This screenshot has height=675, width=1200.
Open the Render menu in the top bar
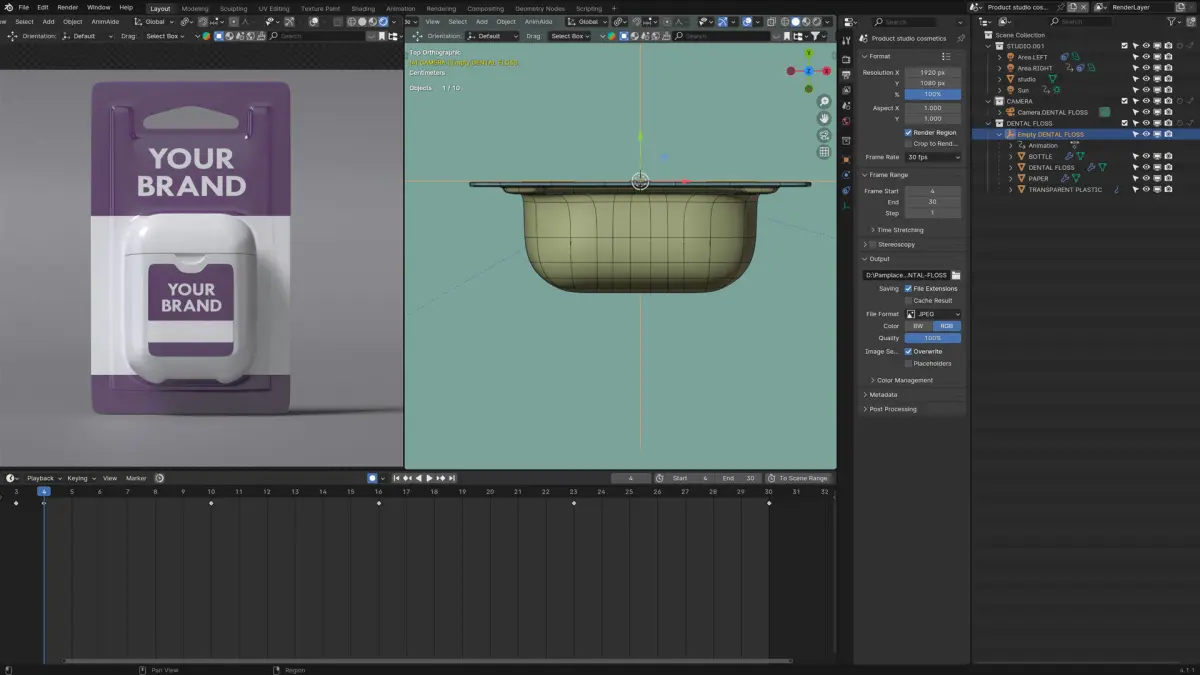coord(68,8)
